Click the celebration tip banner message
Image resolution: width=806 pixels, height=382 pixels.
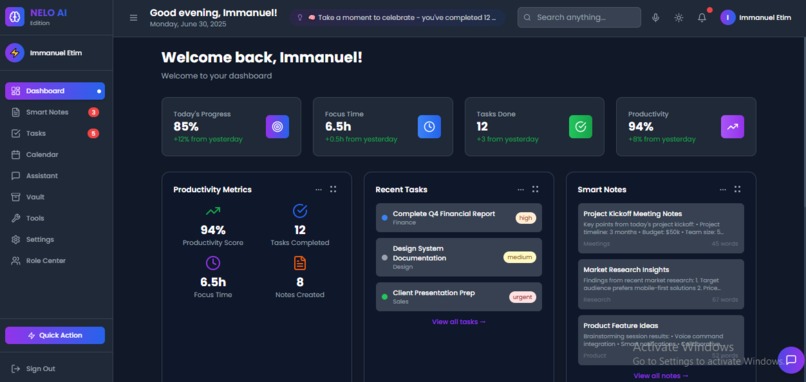click(397, 17)
